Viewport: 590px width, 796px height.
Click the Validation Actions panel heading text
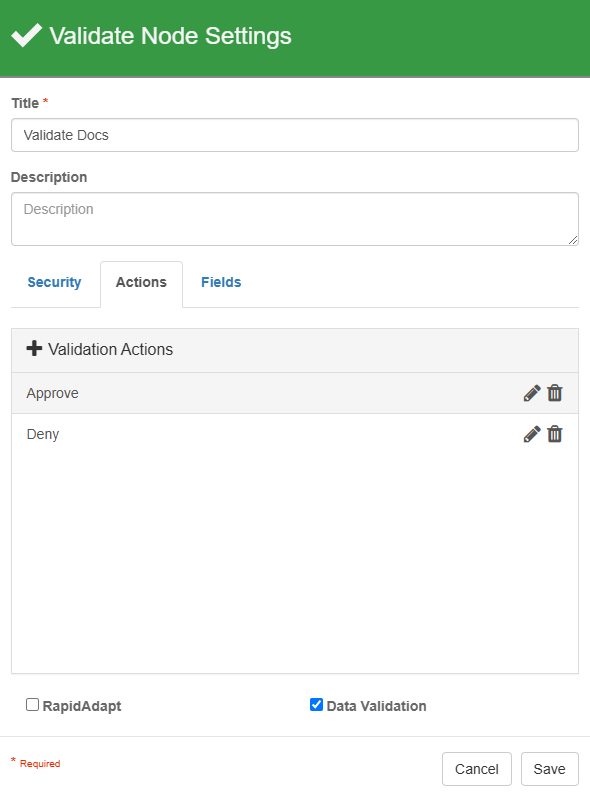[111, 349]
